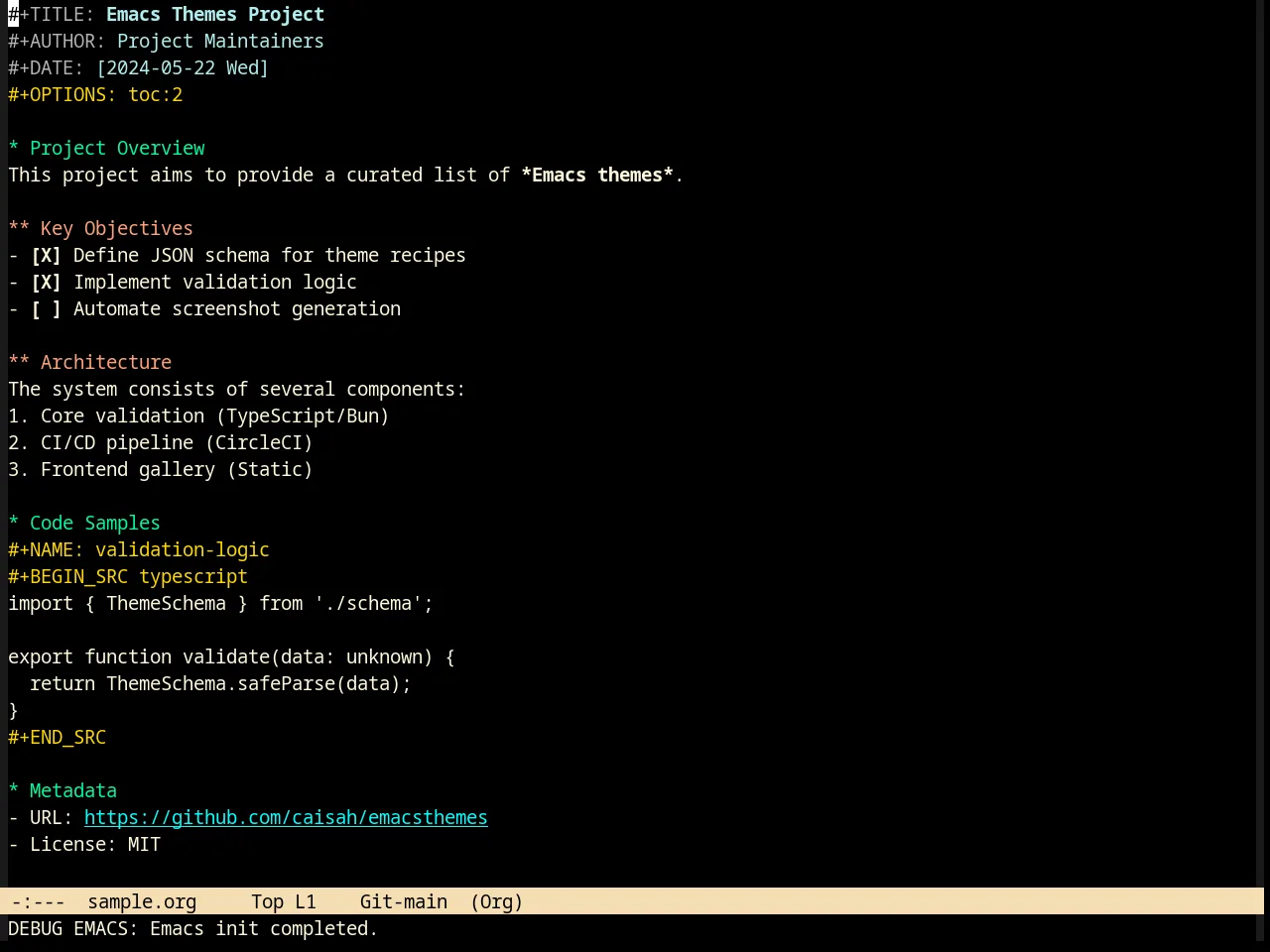Toggle the 'Define JSON schema' checkbox
Screen dimensions: 1270x952
pyautogui.click(x=46, y=255)
